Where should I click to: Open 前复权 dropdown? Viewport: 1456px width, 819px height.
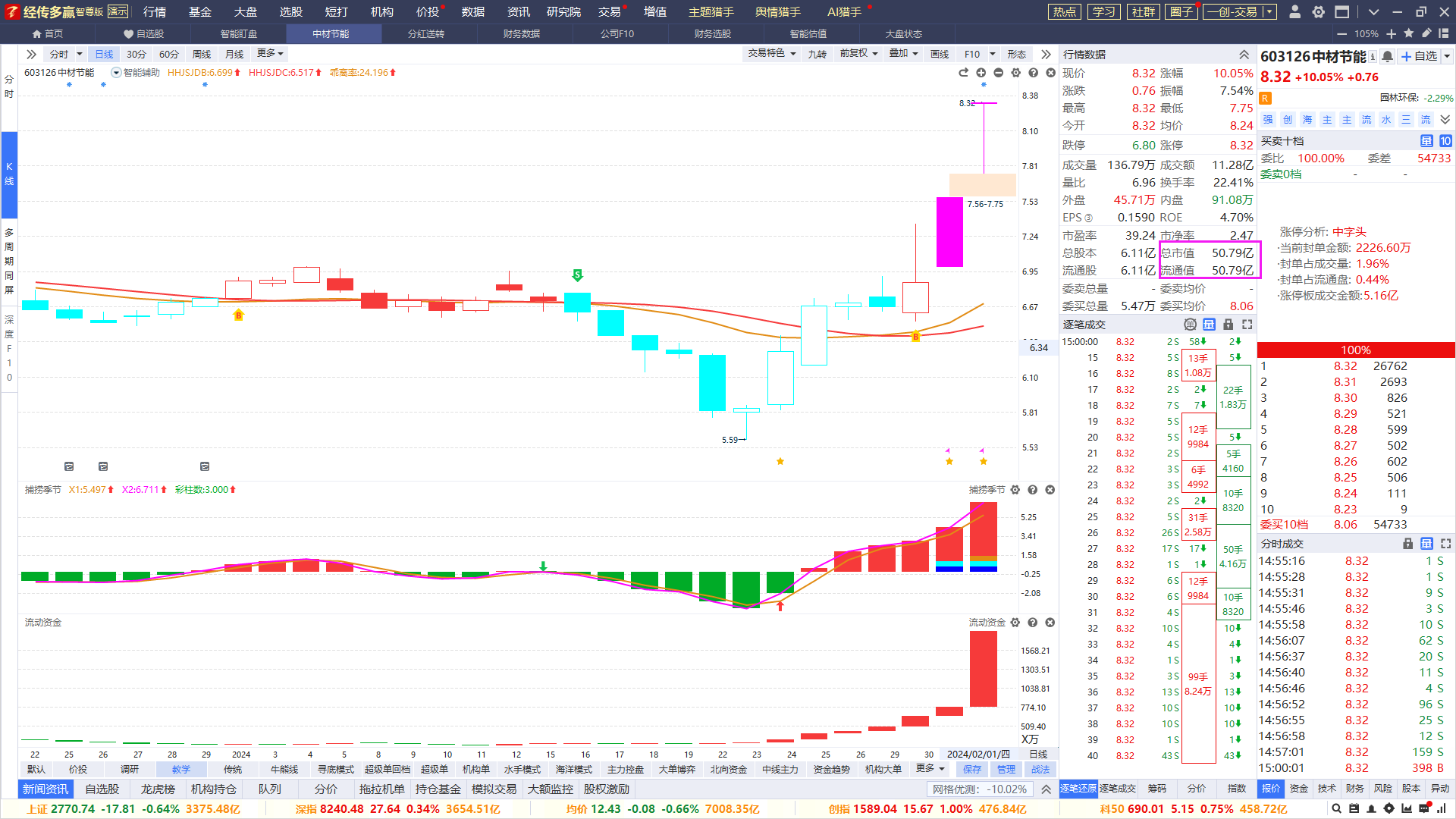pyautogui.click(x=858, y=53)
